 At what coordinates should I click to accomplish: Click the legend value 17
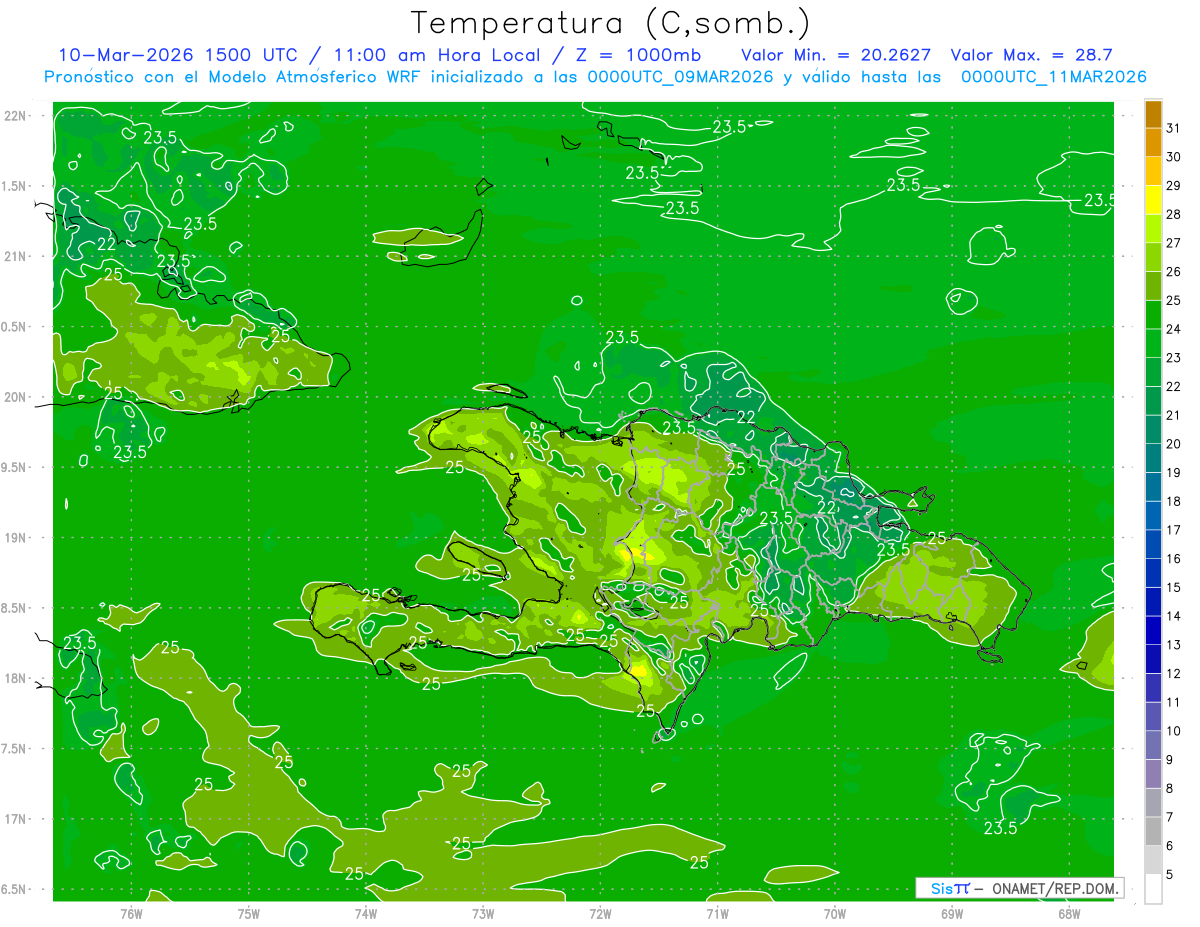[x=1174, y=530]
